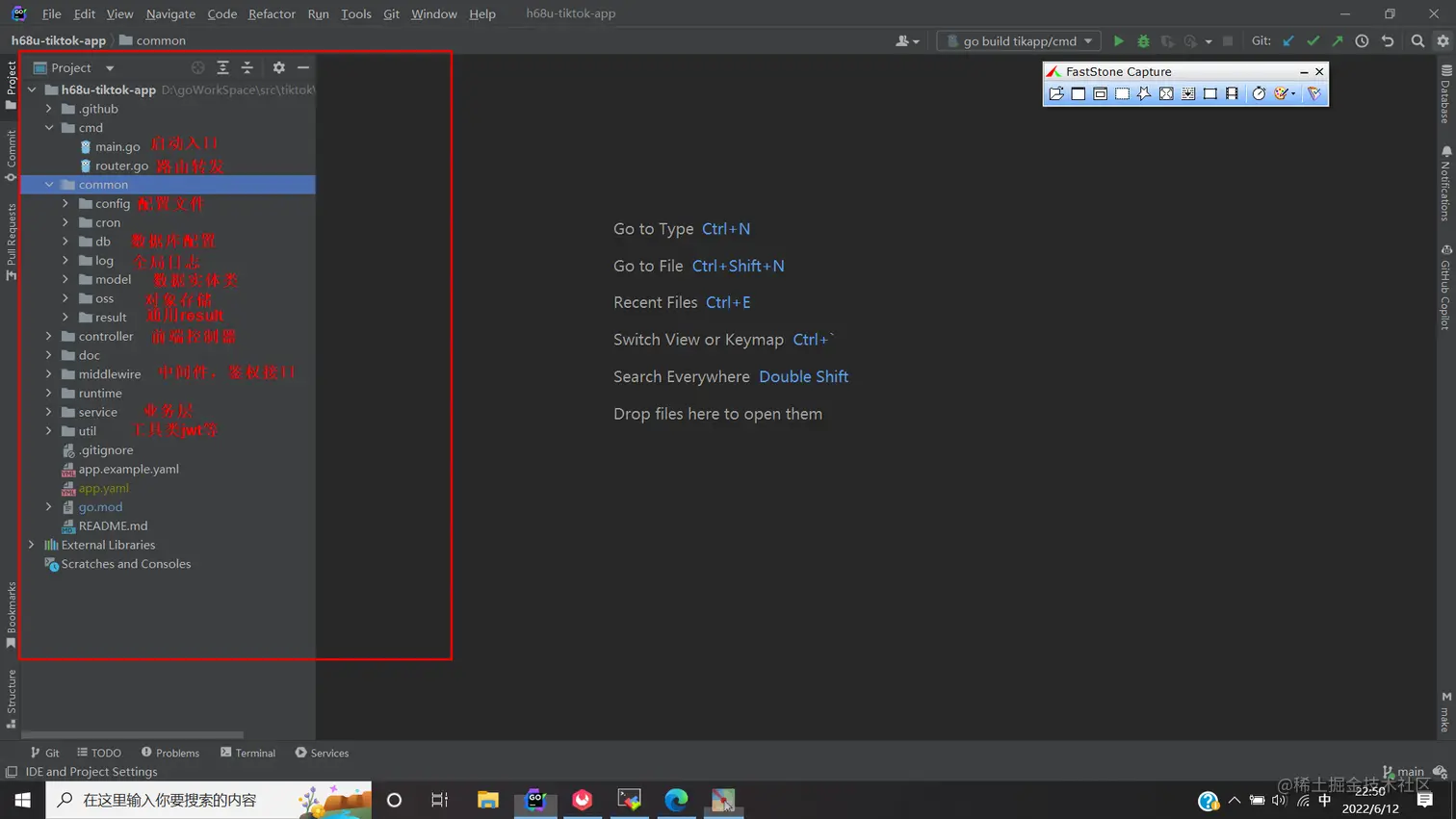
Task: Click FastStone capture full screen icon
Action: click(1166, 93)
